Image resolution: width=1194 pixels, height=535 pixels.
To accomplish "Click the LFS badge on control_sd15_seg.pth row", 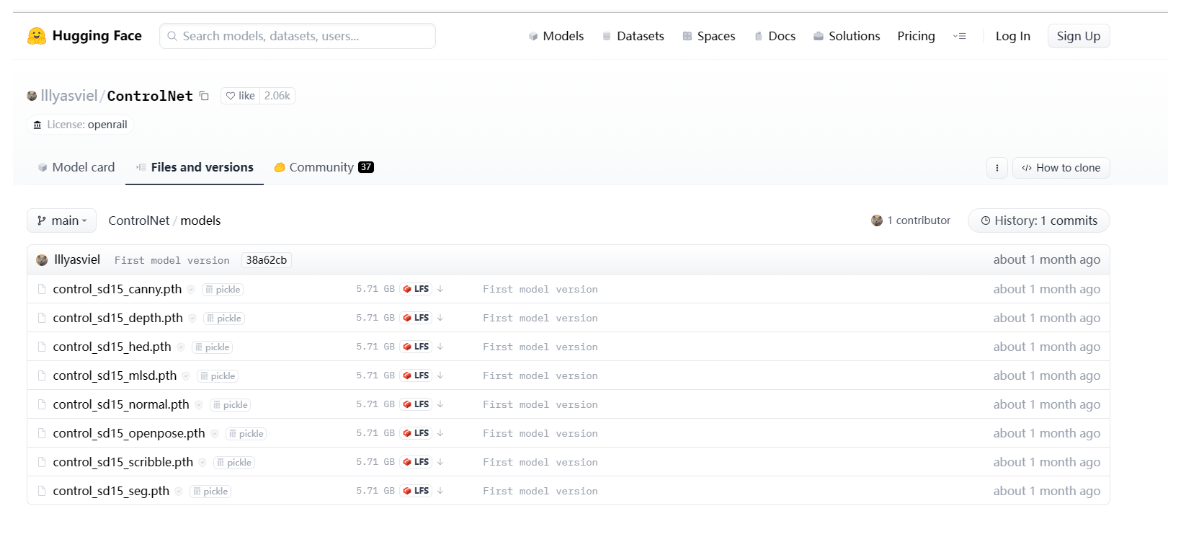I will [415, 491].
